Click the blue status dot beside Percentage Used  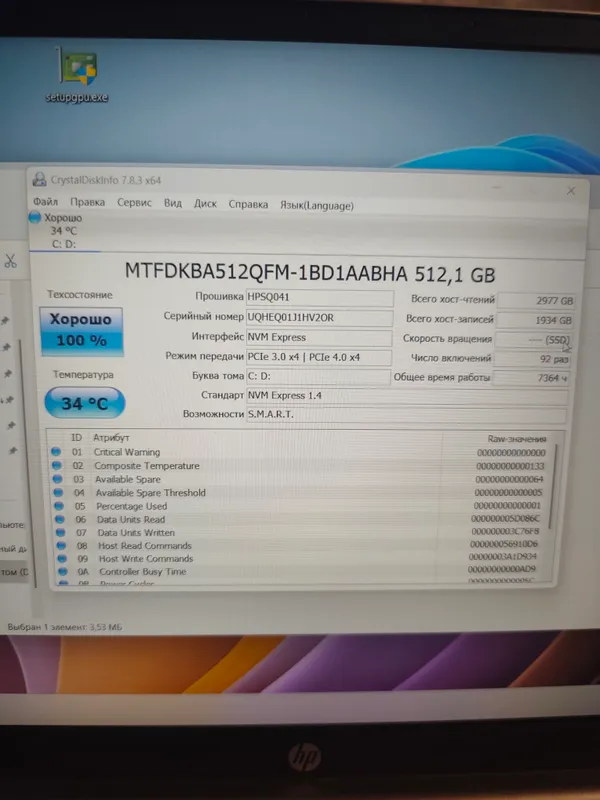(59, 506)
